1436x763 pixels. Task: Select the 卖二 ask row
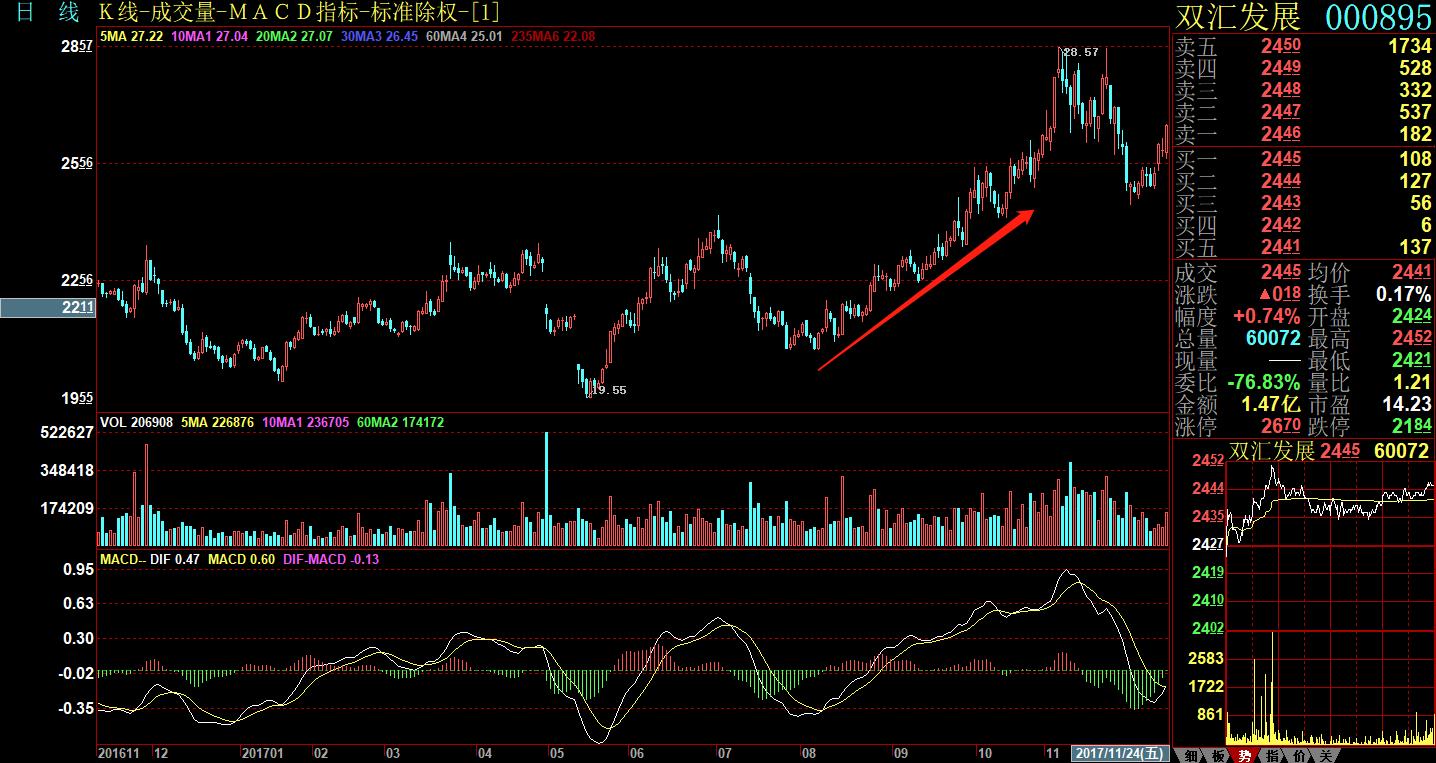pyautogui.click(x=1304, y=111)
